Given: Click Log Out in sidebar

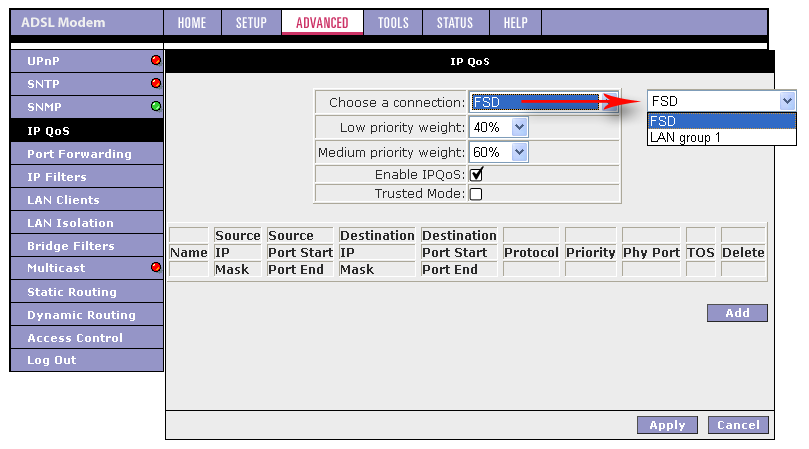Looking at the screenshot, I should tap(87, 360).
